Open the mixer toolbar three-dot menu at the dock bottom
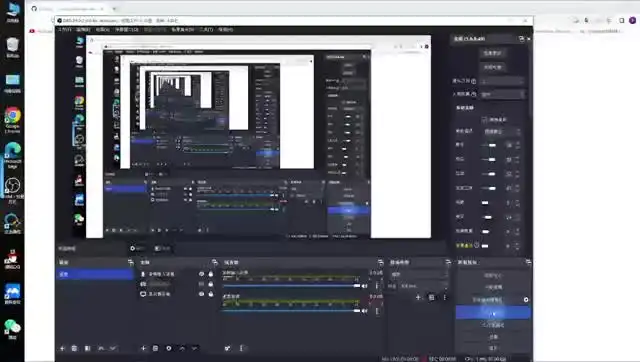Screen dimensions: 640x362 tap(241, 348)
